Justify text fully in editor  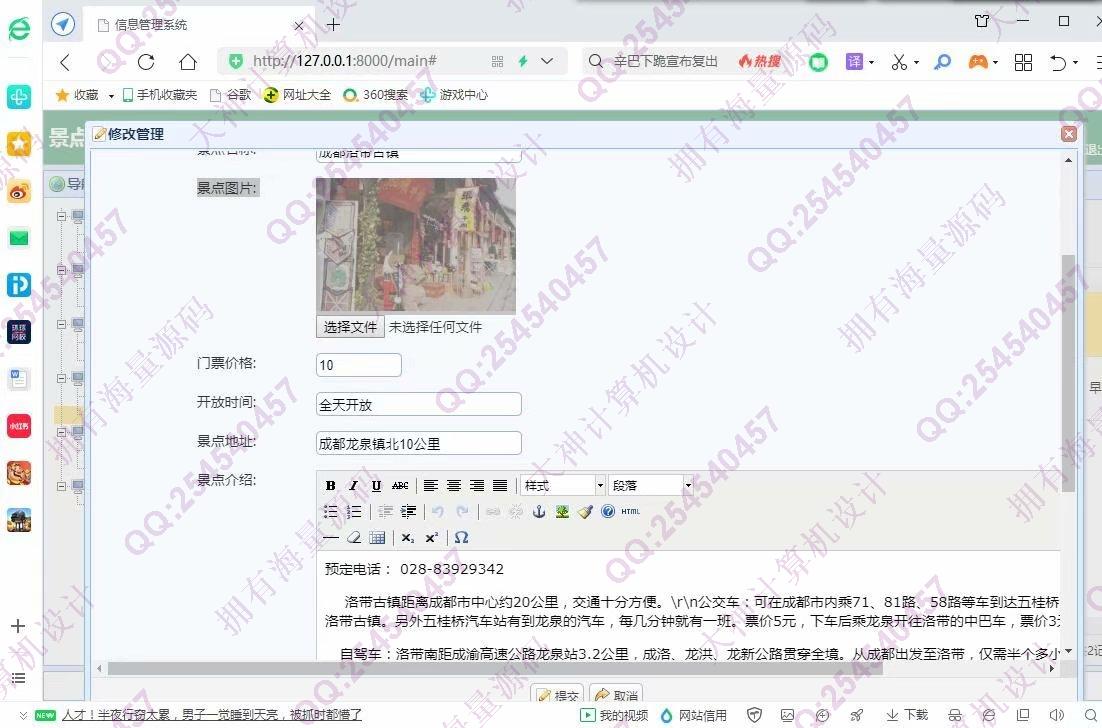pos(500,486)
